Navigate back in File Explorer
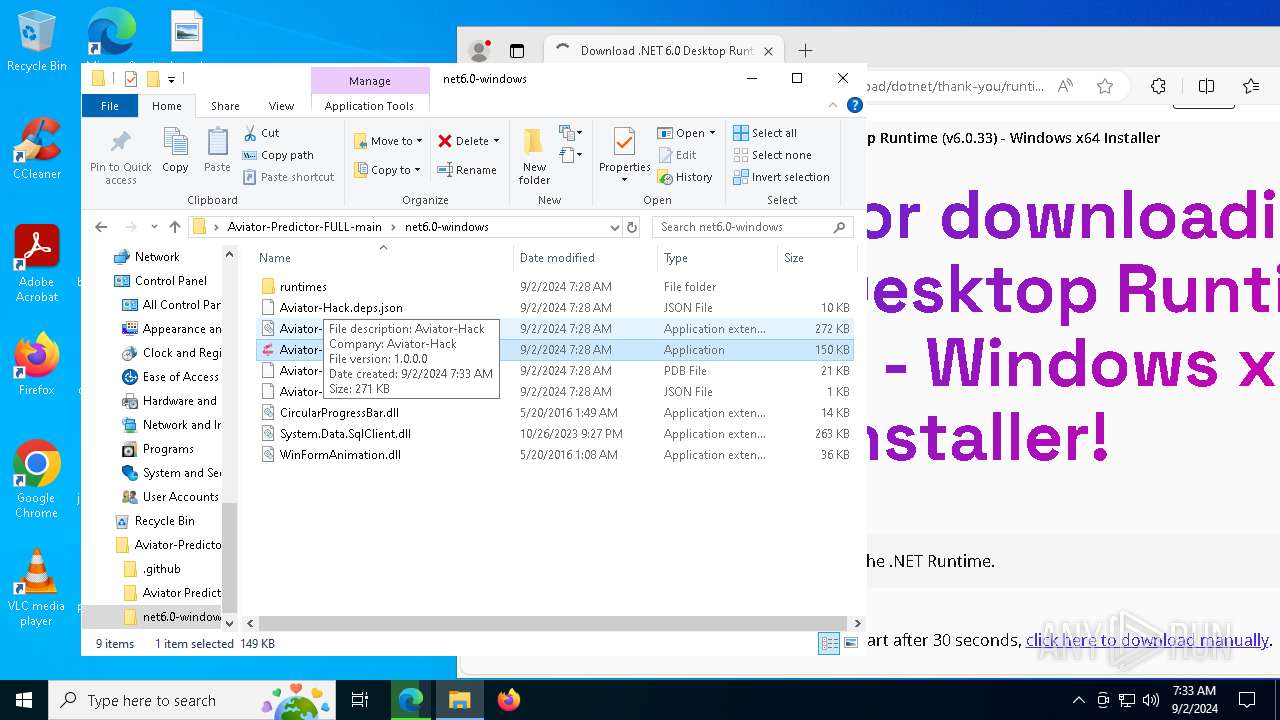Viewport: 1280px width, 720px height. pos(100,227)
